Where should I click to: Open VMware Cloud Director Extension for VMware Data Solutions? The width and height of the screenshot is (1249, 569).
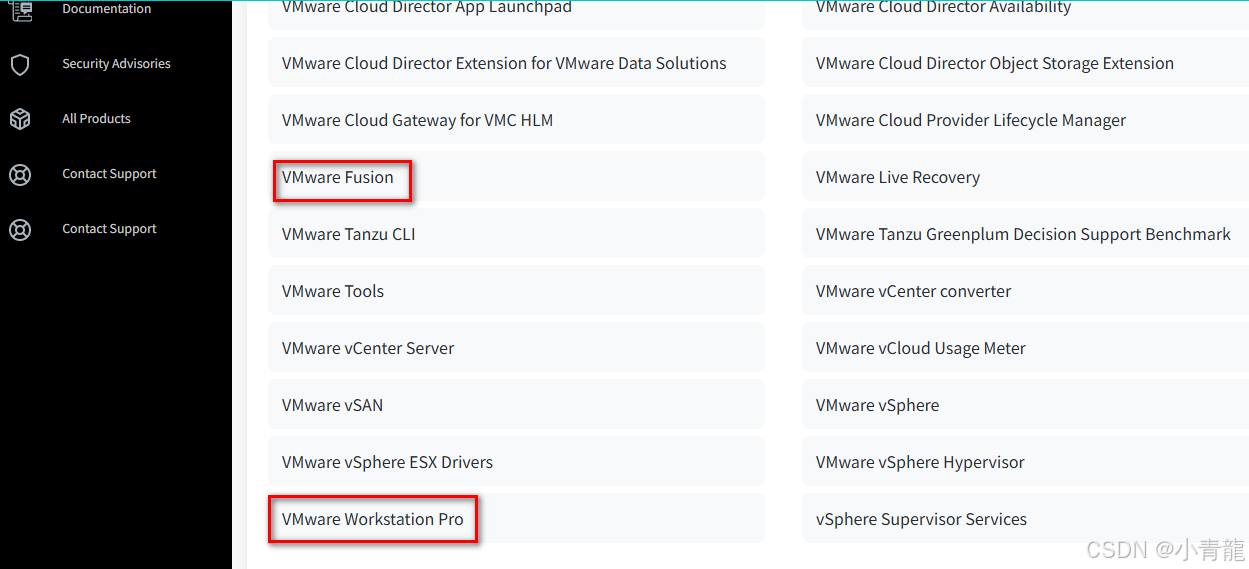coord(516,63)
